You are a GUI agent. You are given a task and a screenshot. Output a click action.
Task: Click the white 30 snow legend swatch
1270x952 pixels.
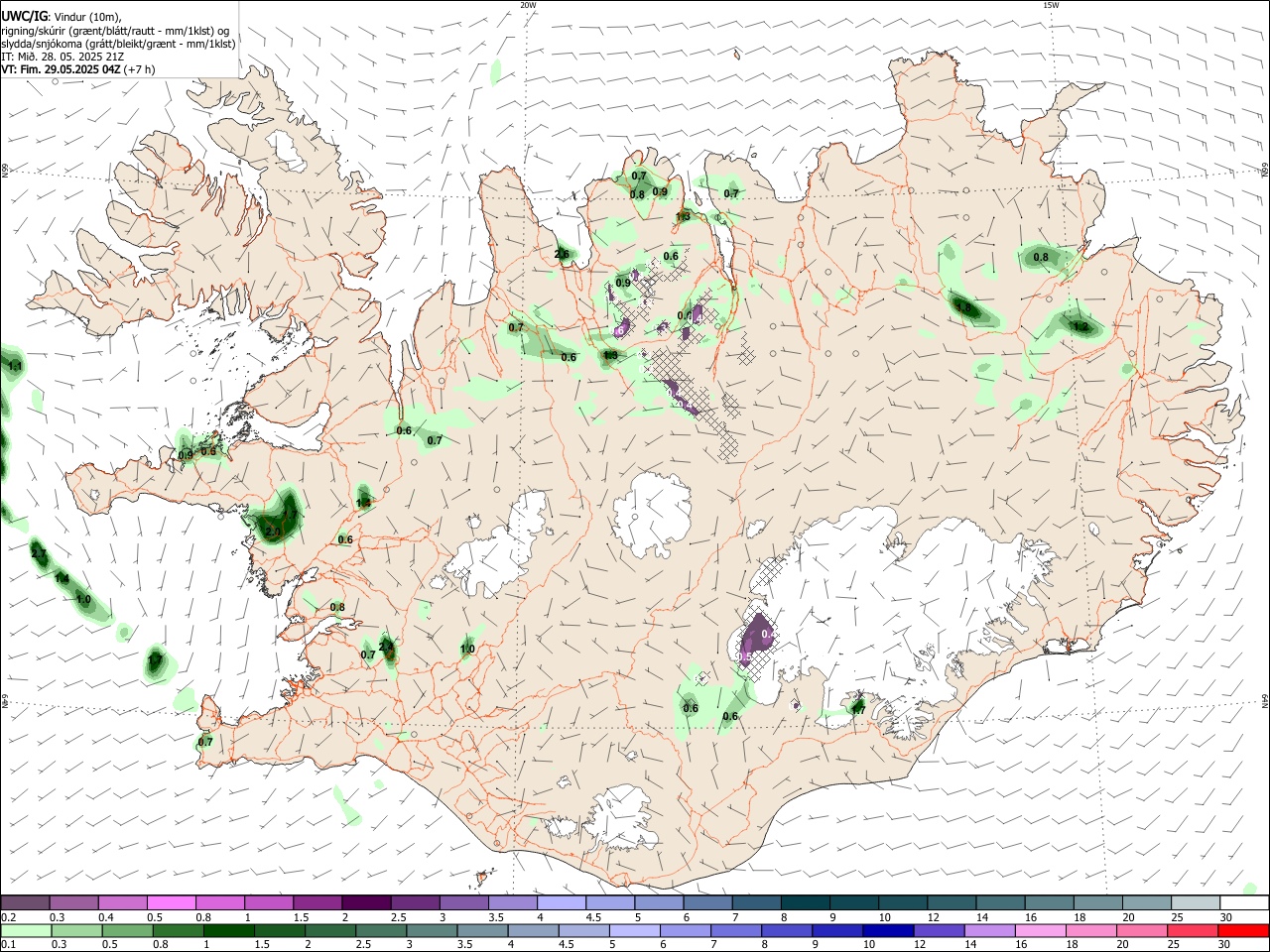1244,902
